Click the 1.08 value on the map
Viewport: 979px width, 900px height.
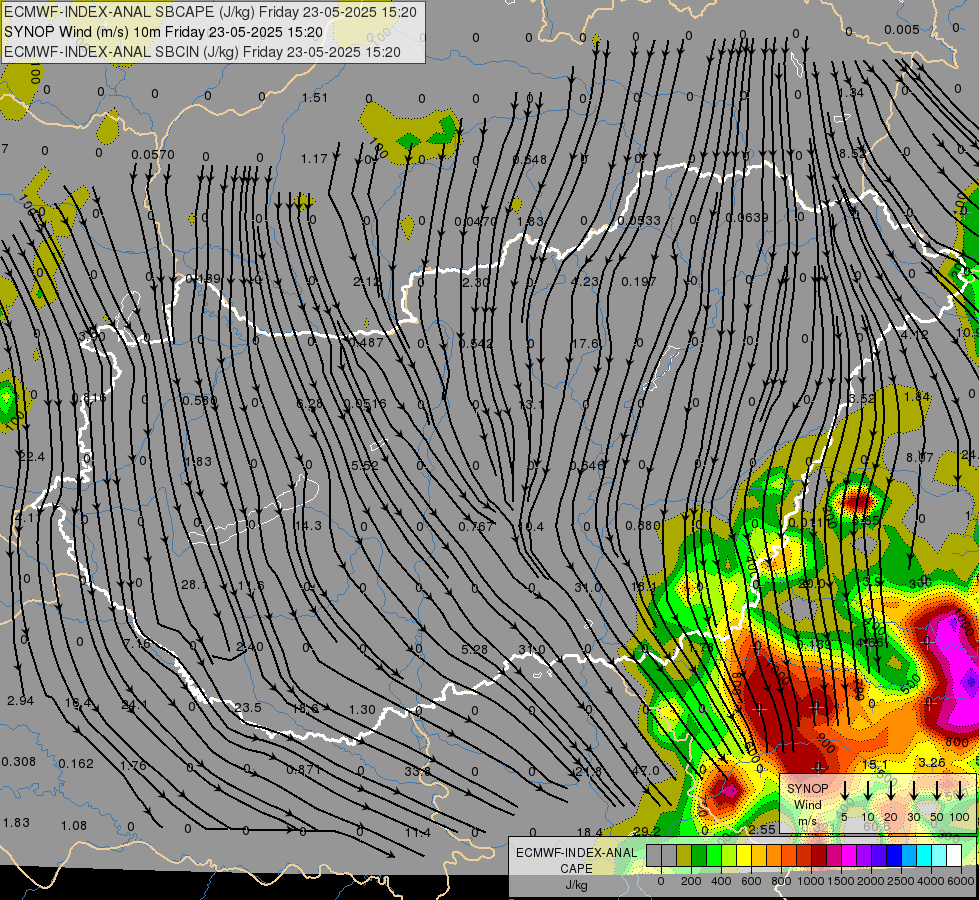[x=74, y=826]
